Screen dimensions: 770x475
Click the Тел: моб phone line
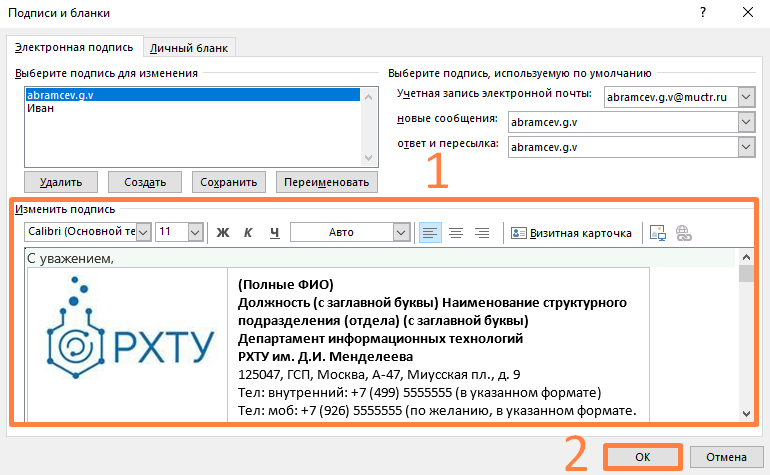tap(437, 411)
